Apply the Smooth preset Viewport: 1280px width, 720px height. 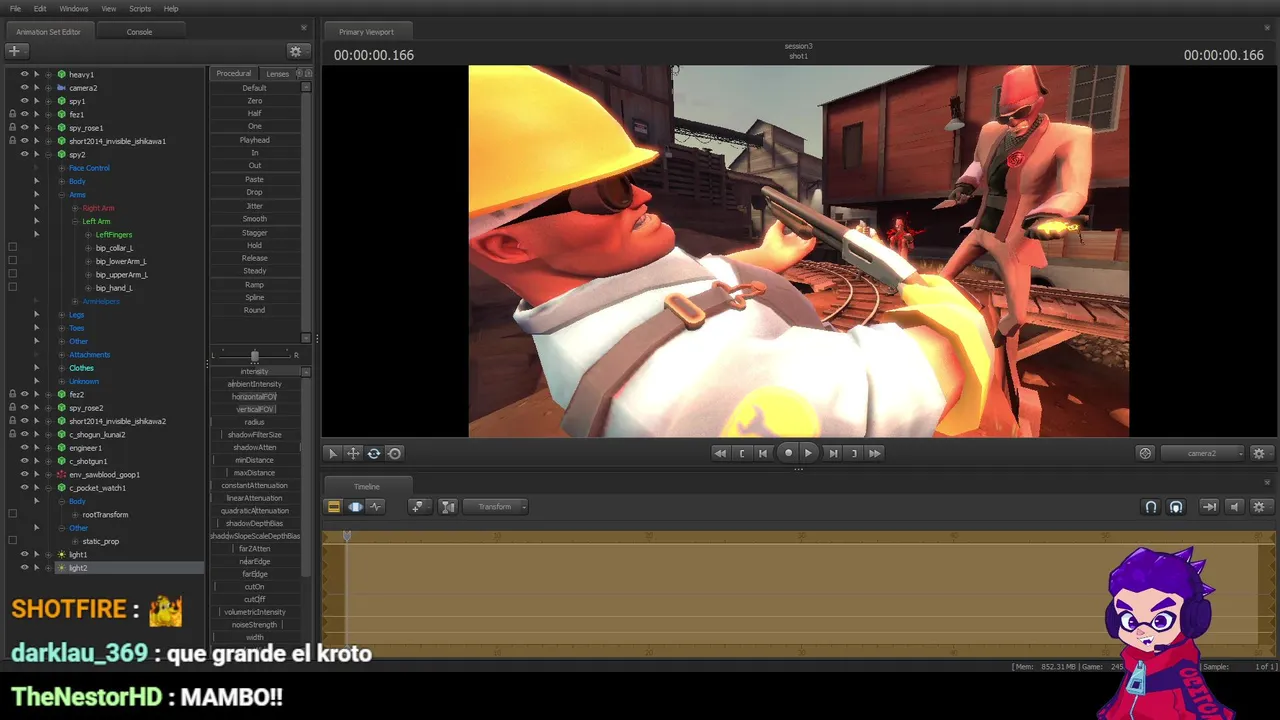pyautogui.click(x=255, y=219)
